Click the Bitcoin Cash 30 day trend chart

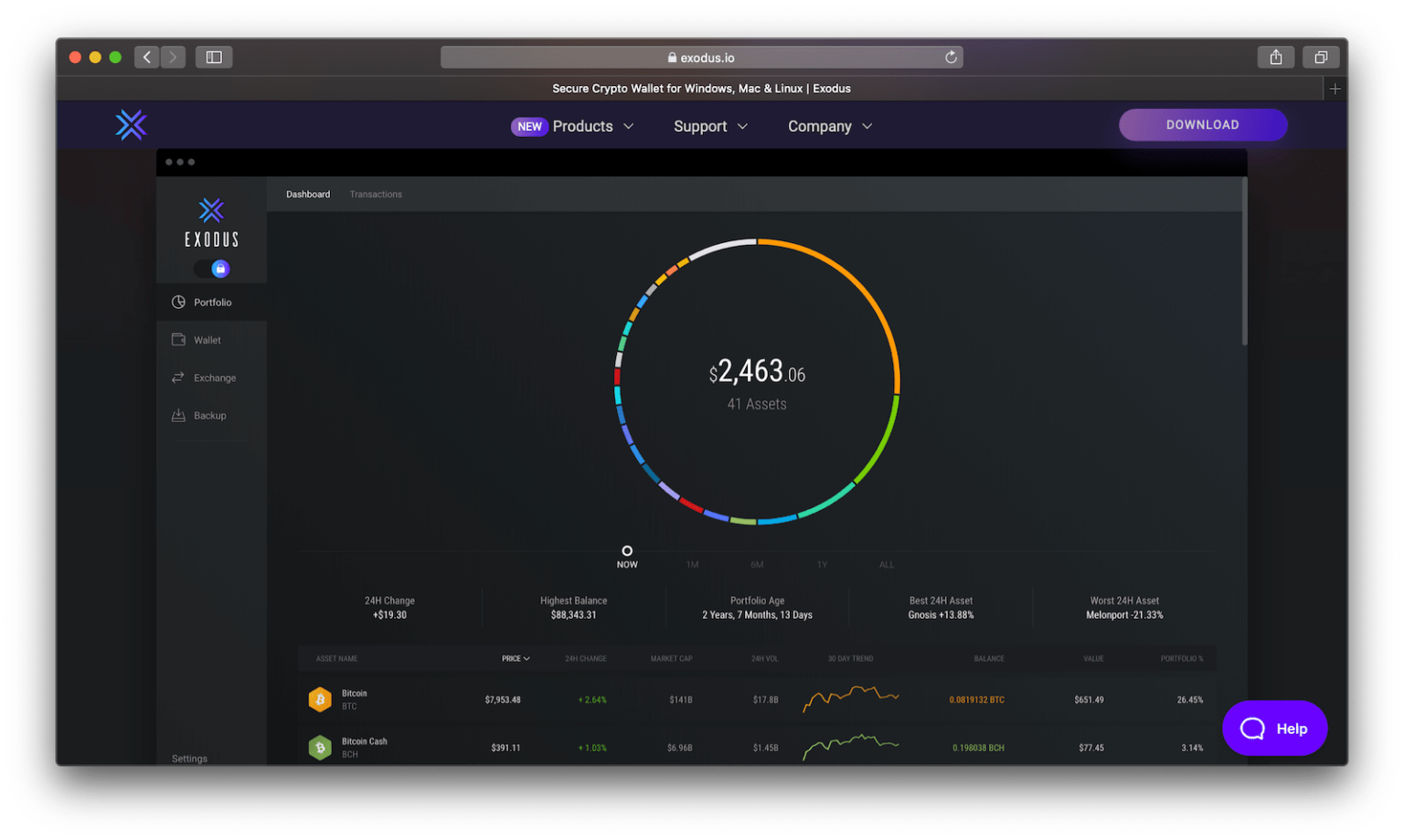point(851,747)
